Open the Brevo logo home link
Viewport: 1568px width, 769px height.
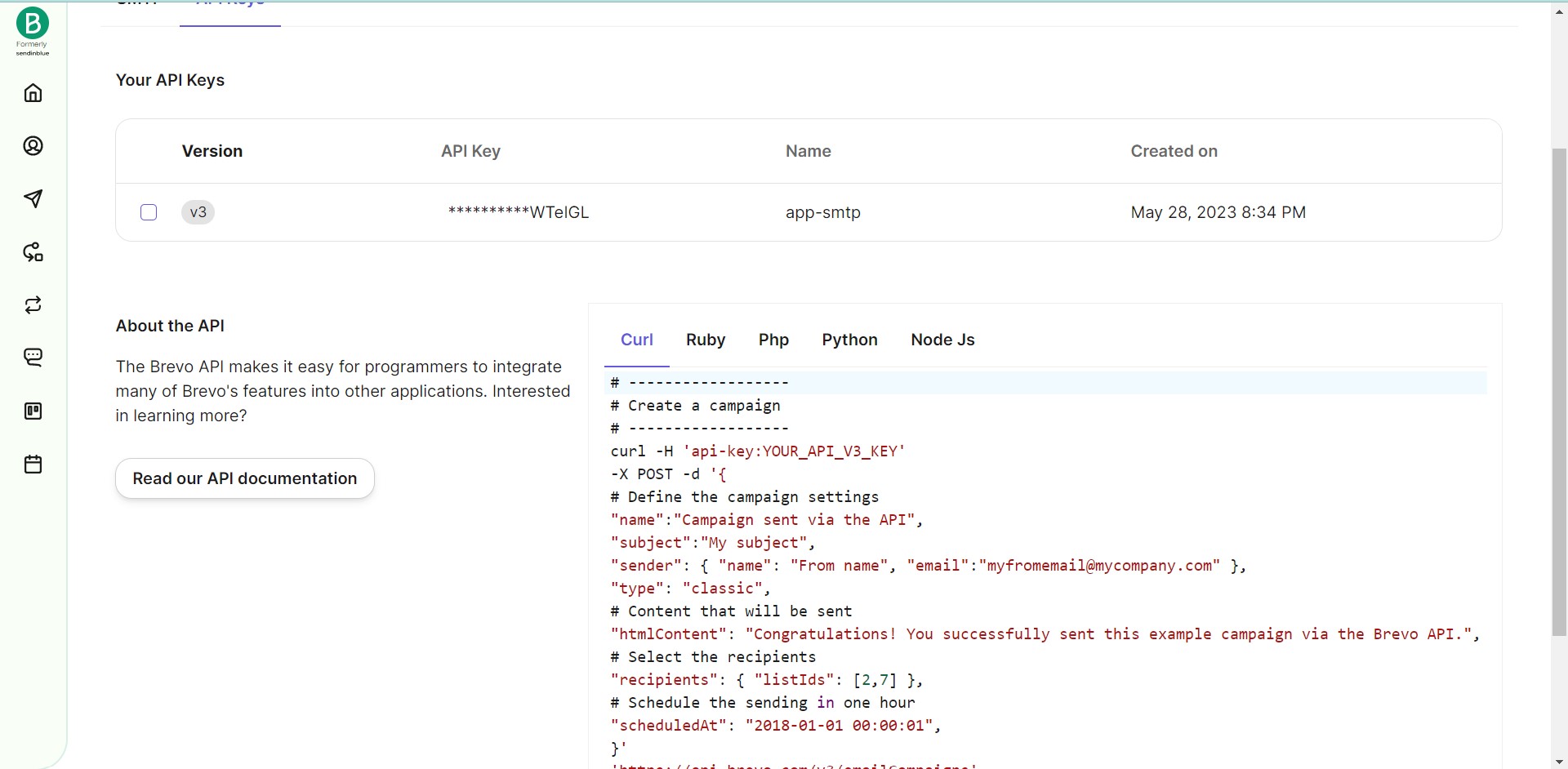(x=33, y=31)
